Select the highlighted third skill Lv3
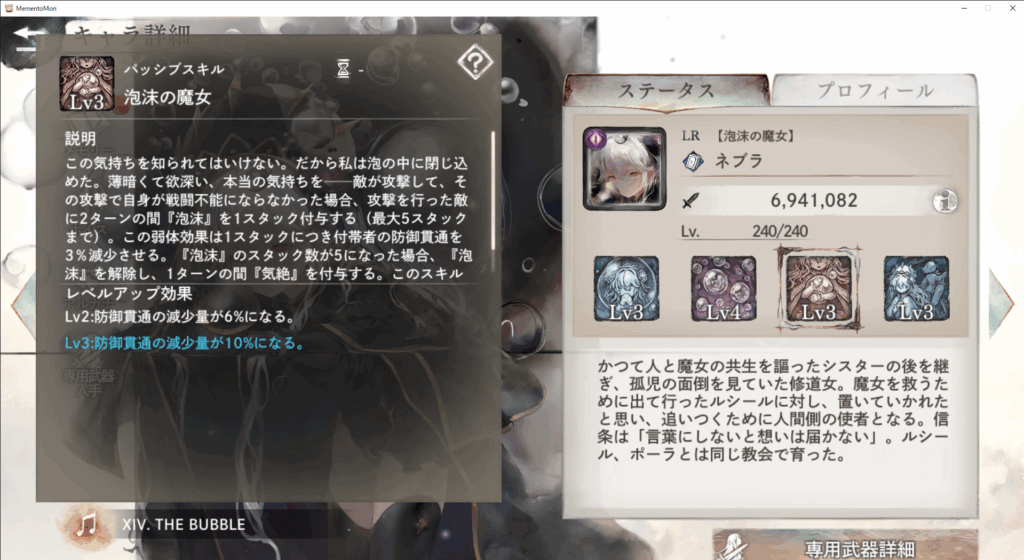1024x560 pixels. coord(818,288)
